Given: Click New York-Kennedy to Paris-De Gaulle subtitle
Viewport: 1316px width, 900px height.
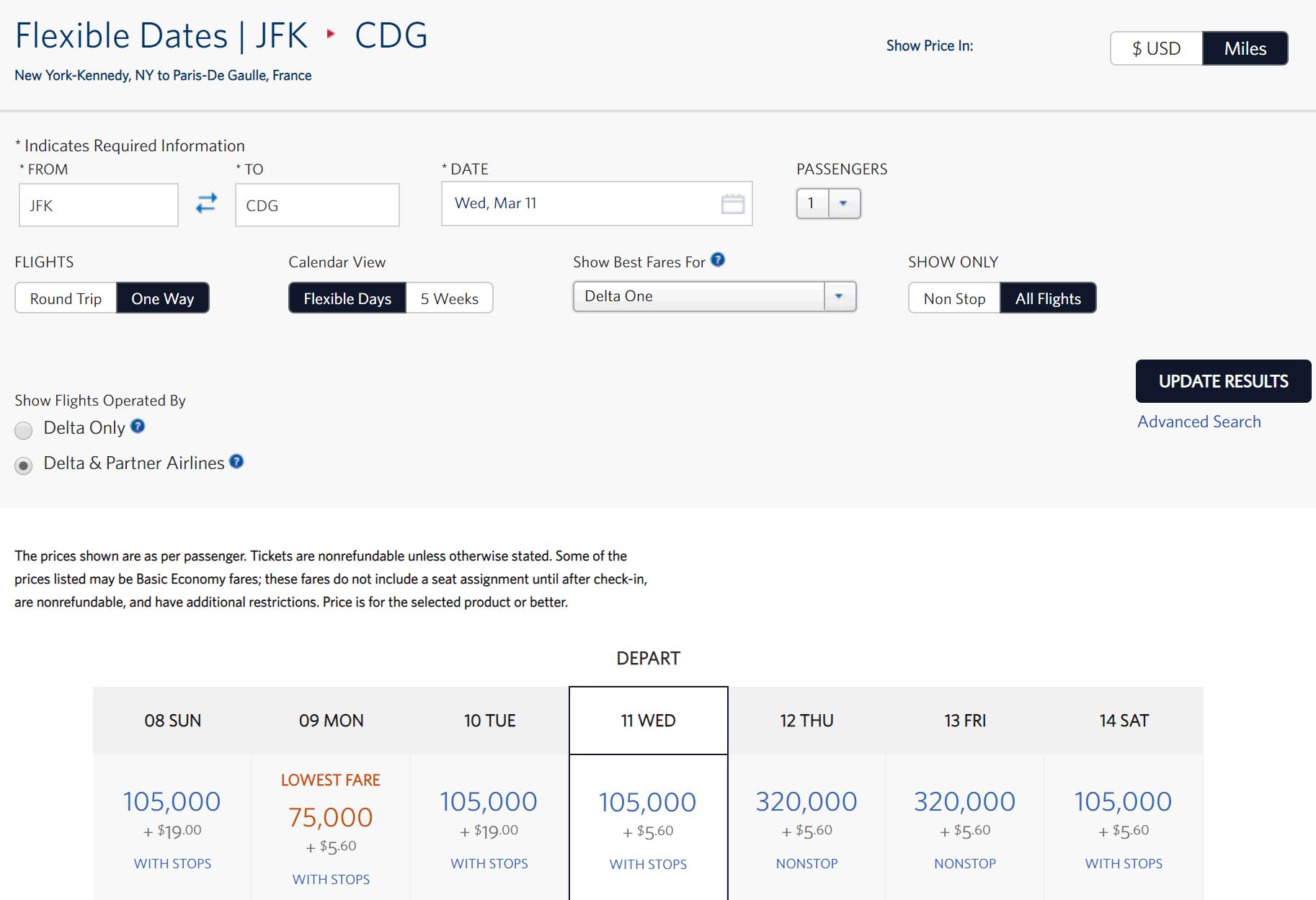Looking at the screenshot, I should point(163,75).
